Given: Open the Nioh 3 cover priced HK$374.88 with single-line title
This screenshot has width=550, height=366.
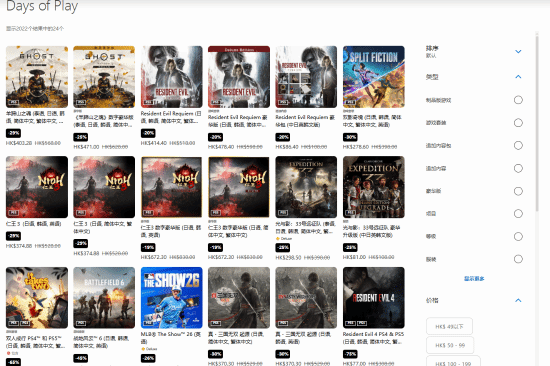Looking at the screenshot, I should click(37, 187).
